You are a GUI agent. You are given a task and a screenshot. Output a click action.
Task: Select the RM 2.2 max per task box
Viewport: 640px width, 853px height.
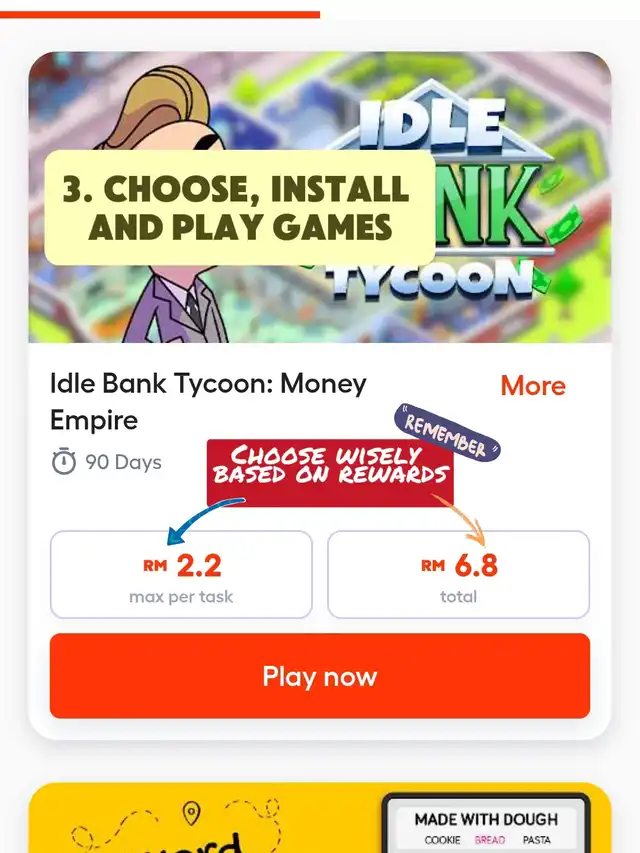[181, 574]
